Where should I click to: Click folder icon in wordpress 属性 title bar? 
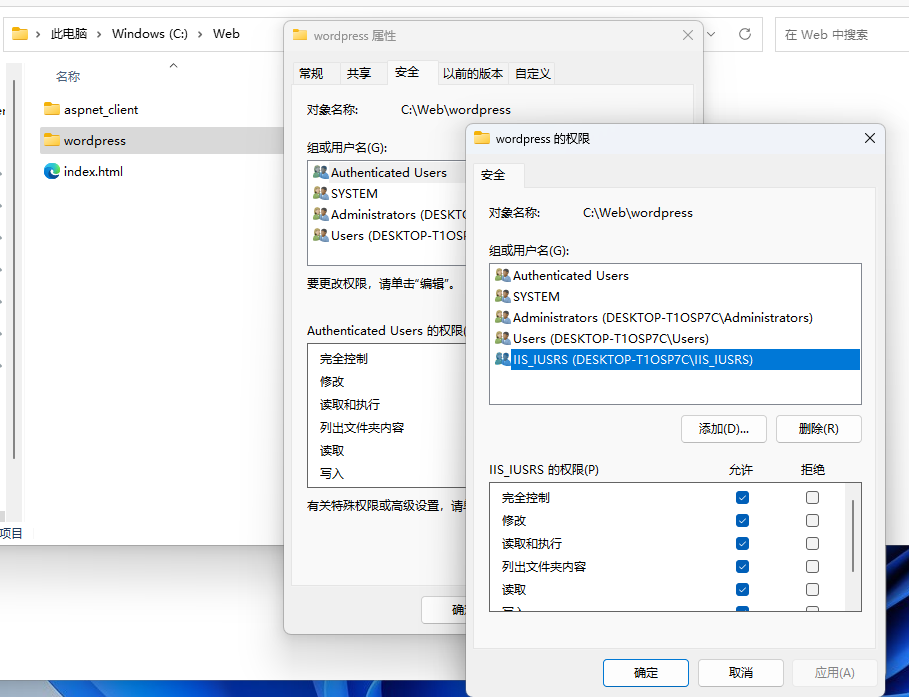[x=300, y=35]
